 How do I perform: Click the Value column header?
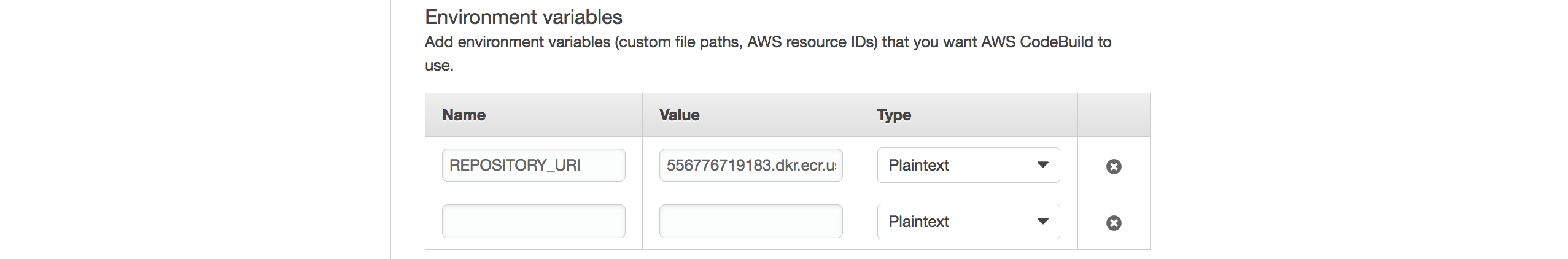click(x=679, y=115)
